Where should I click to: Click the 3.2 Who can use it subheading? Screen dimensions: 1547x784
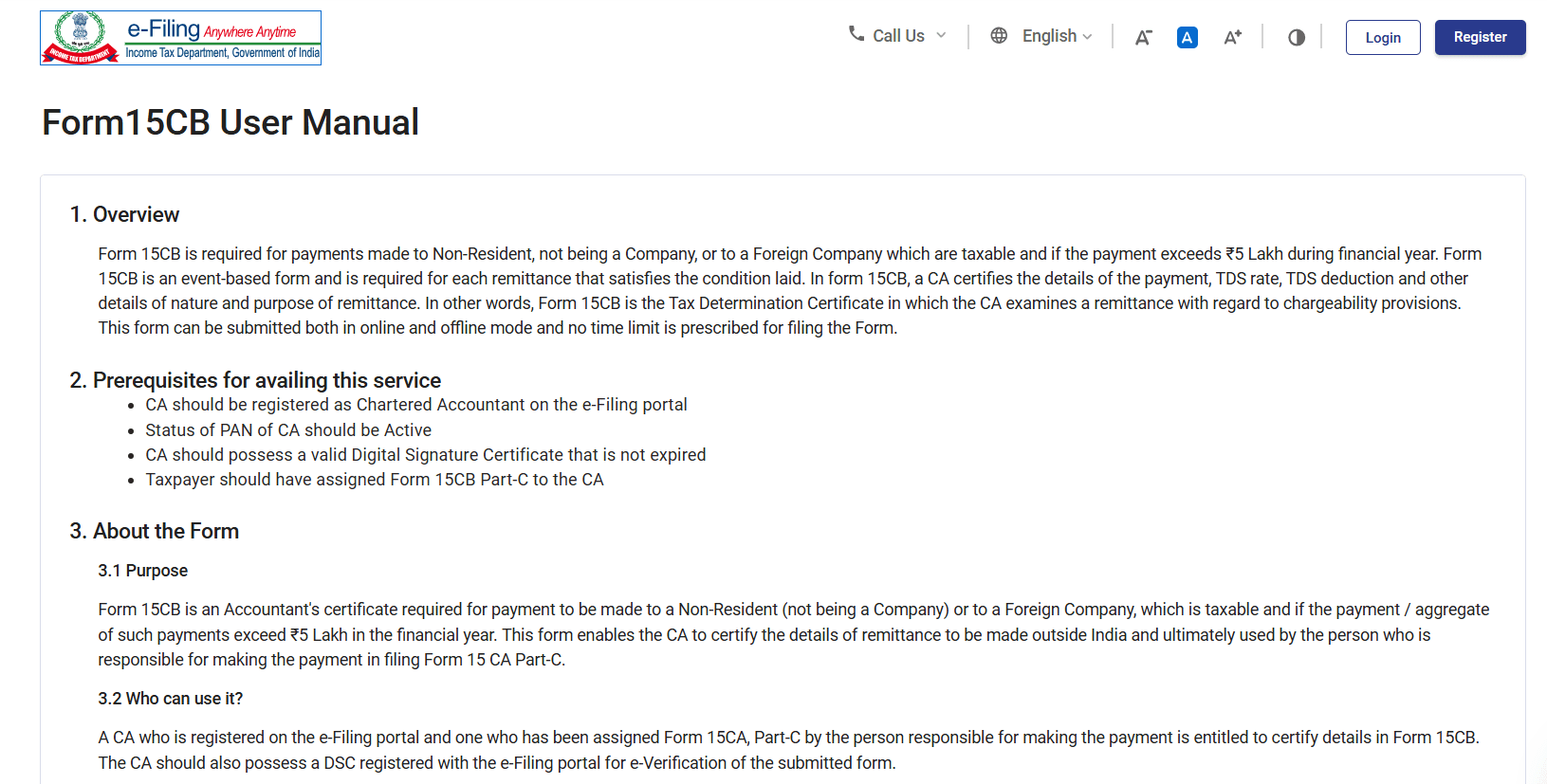coord(170,699)
